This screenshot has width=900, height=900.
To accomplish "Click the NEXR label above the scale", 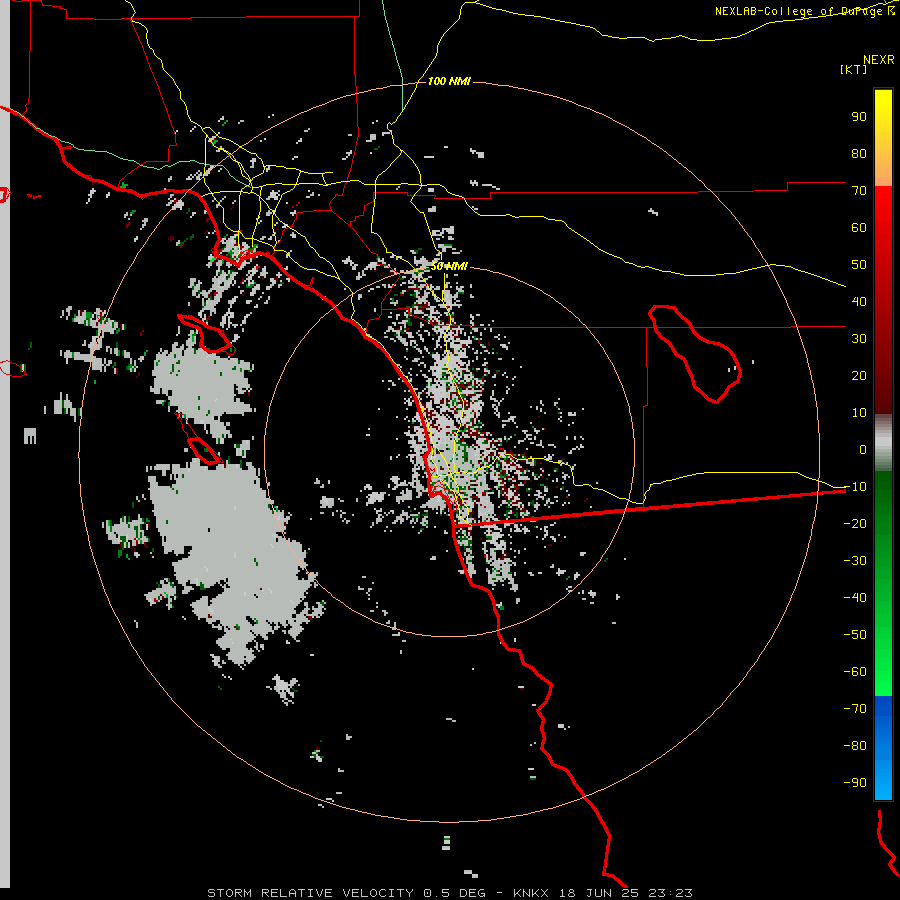I will click(x=879, y=60).
